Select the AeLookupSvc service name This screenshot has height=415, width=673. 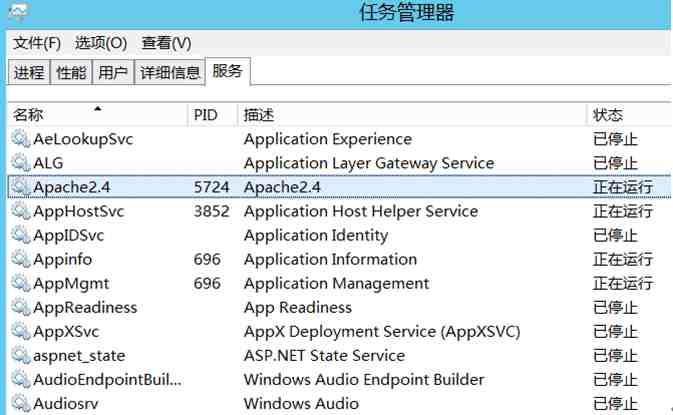coord(83,139)
